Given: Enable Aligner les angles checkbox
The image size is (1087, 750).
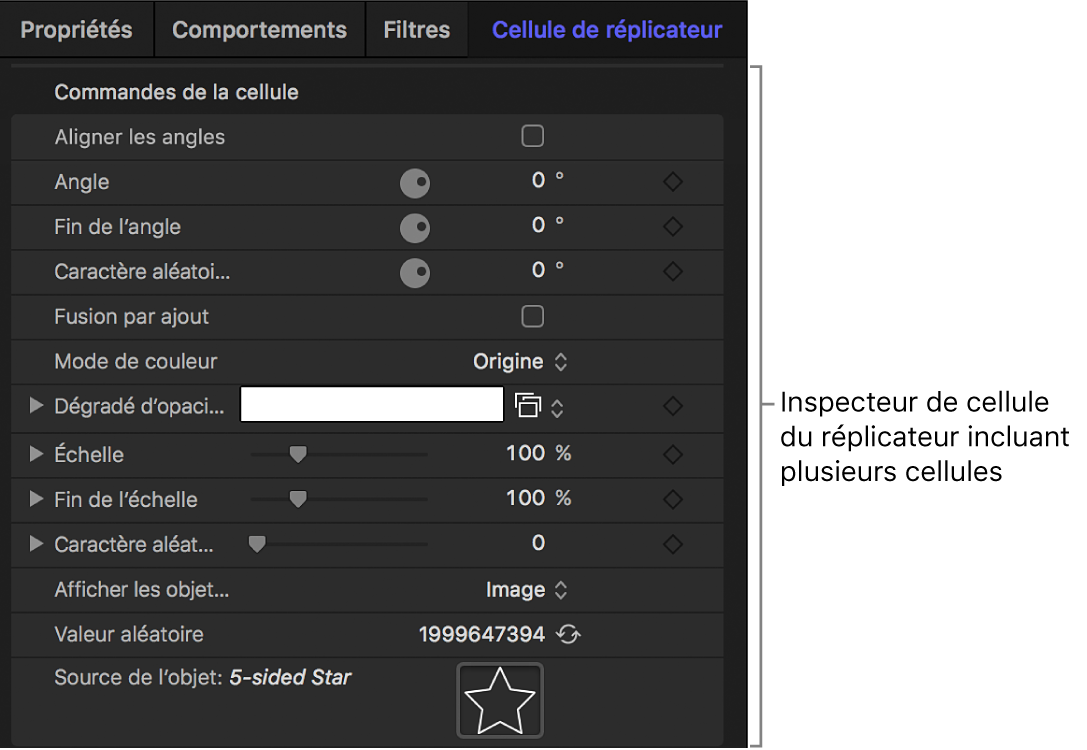Looking at the screenshot, I should click(x=533, y=136).
